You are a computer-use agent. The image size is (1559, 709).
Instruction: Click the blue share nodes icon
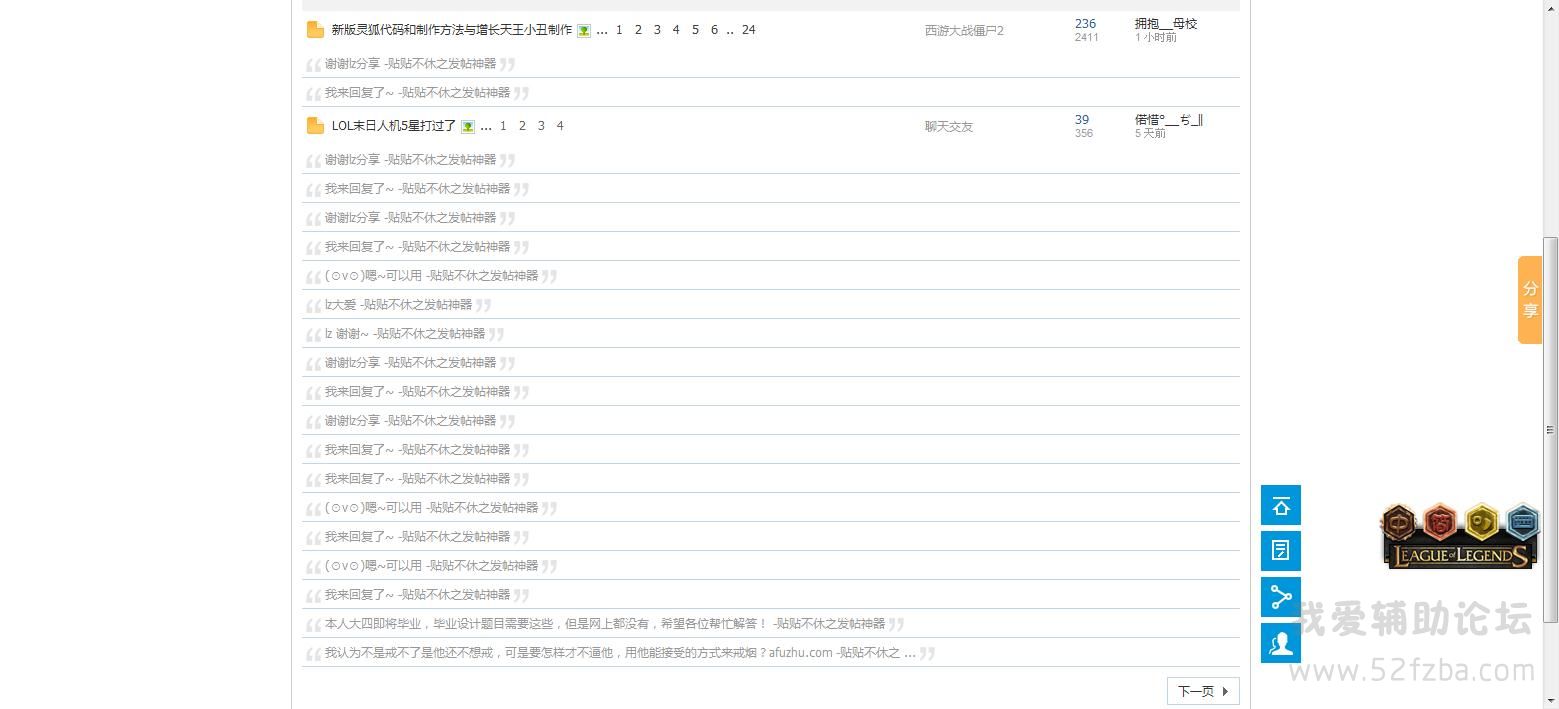click(x=1281, y=597)
